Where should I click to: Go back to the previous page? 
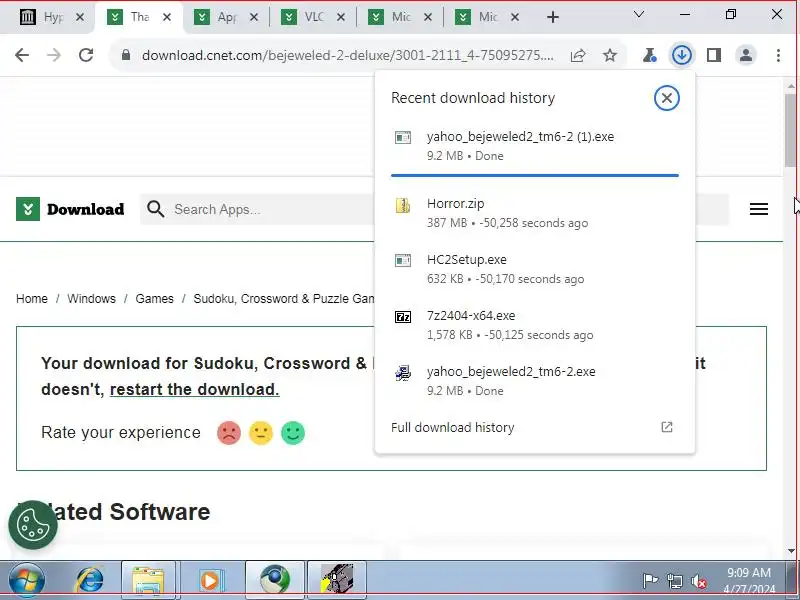tap(22, 55)
